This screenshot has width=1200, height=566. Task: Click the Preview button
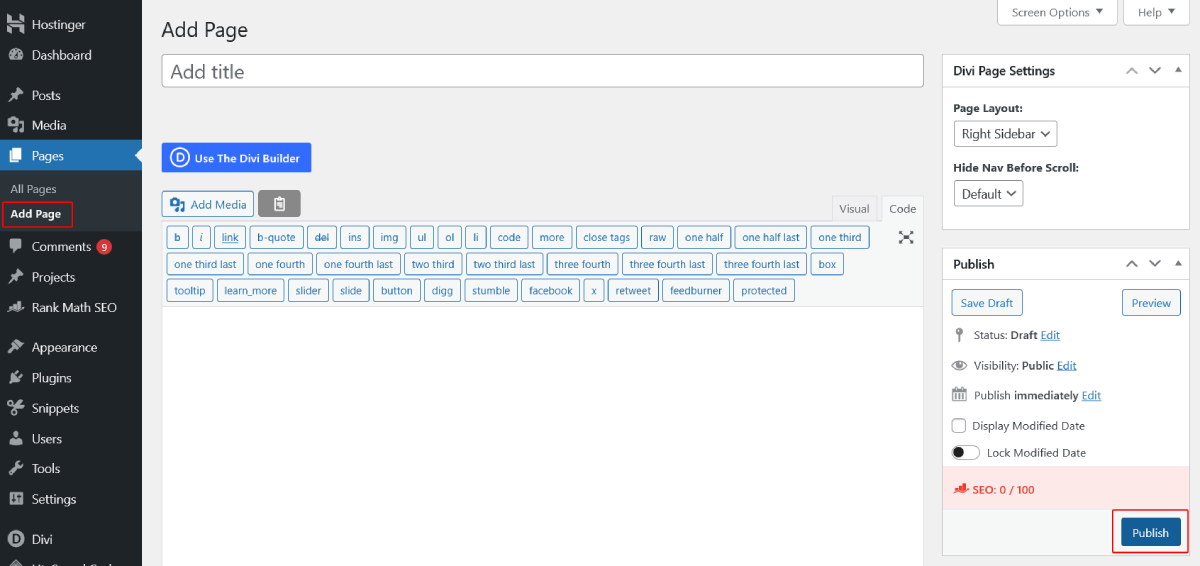pyautogui.click(x=1151, y=303)
